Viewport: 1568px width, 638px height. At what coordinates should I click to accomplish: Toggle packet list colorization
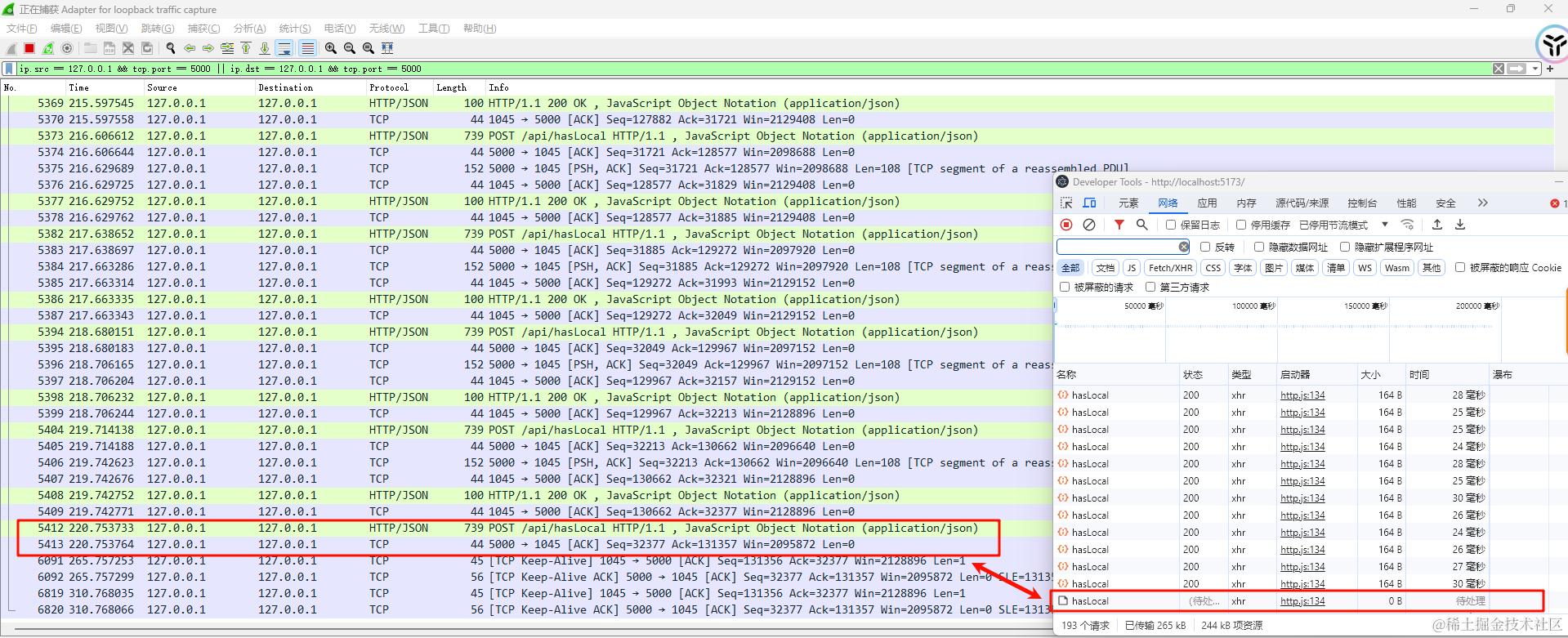pyautogui.click(x=307, y=48)
